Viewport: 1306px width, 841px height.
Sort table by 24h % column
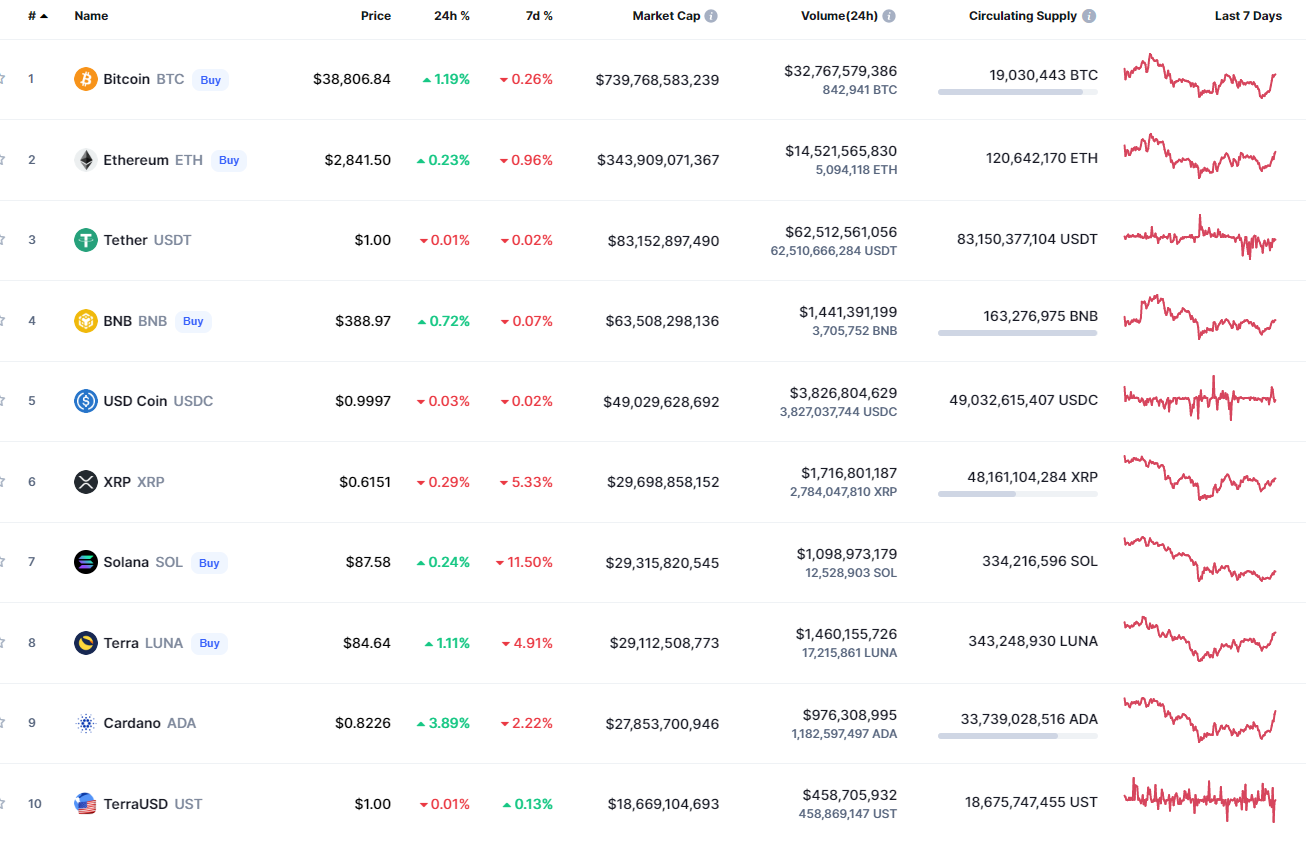click(x=451, y=16)
